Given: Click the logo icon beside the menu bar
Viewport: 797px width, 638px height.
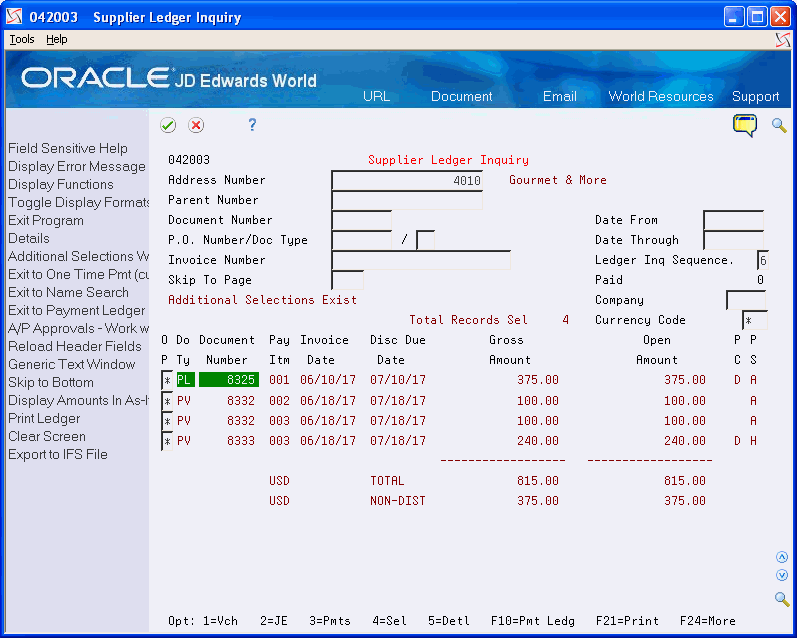Looking at the screenshot, I should coord(783,40).
